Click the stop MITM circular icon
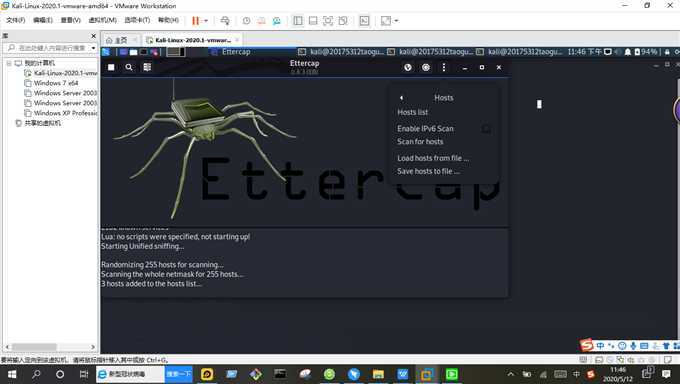This screenshot has width=680, height=384. (x=426, y=67)
